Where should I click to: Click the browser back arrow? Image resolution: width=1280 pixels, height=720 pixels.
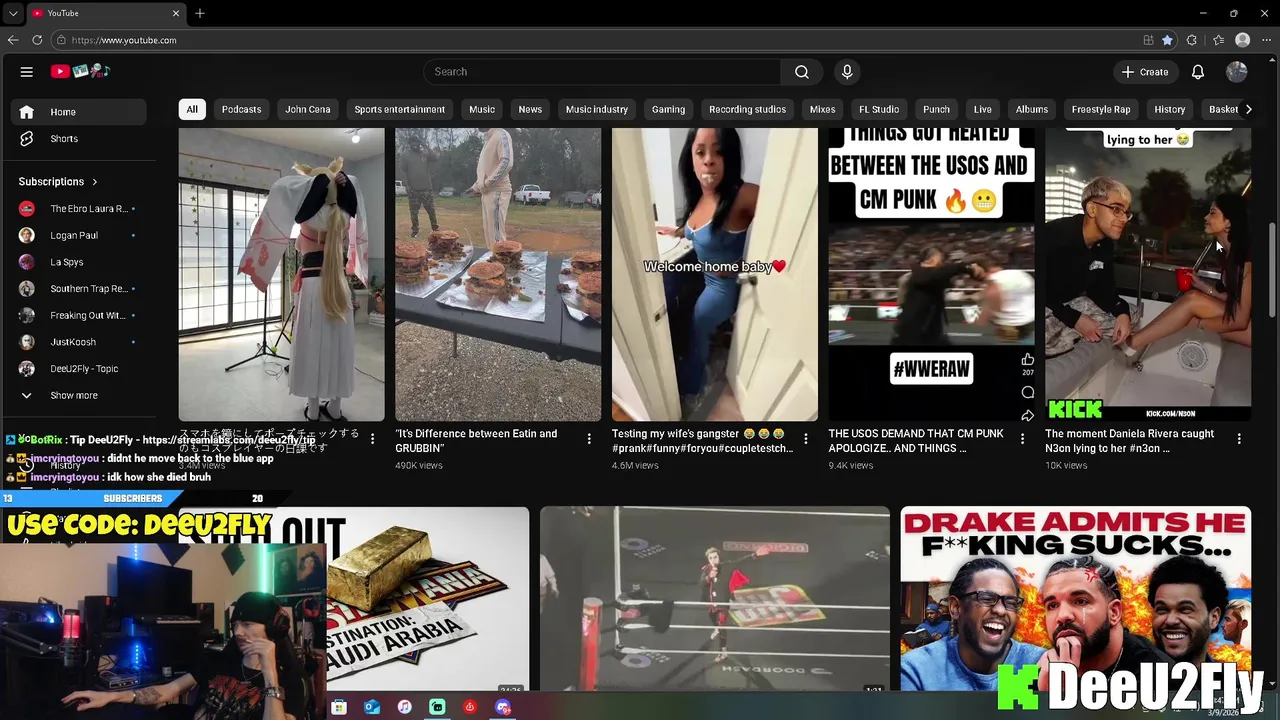point(13,40)
